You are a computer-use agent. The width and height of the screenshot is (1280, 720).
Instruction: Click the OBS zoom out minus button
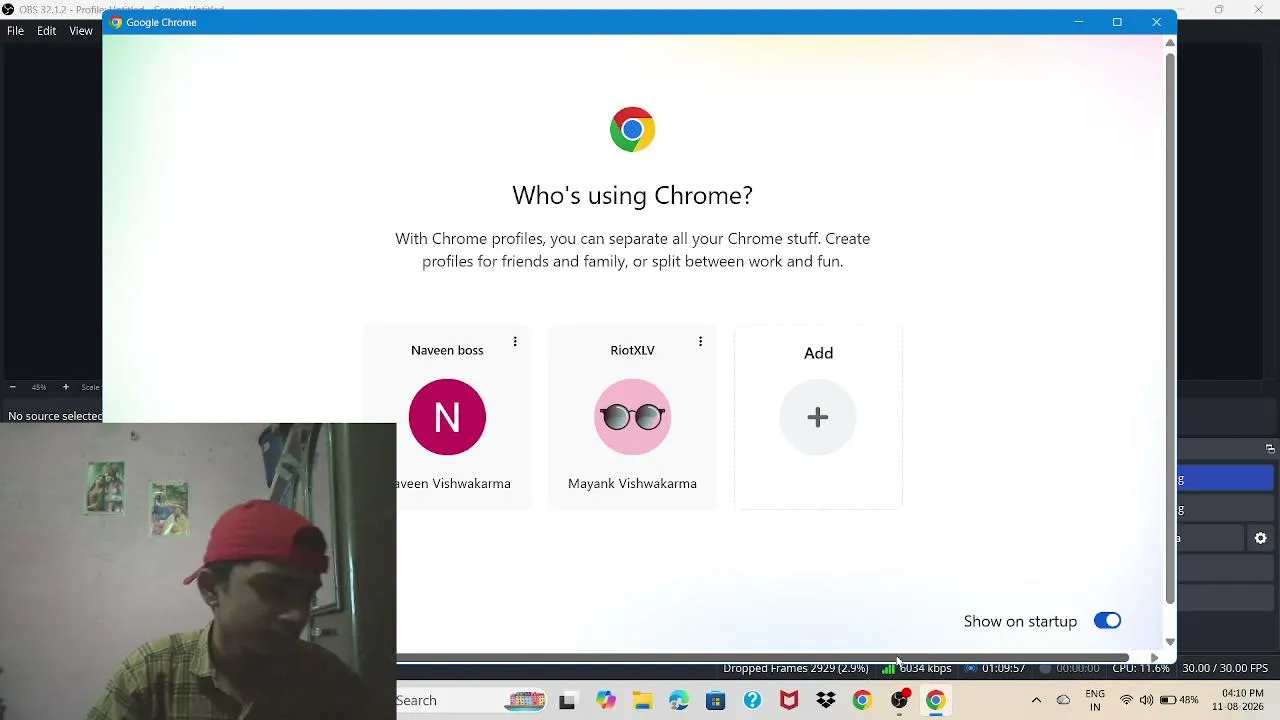pos(12,387)
